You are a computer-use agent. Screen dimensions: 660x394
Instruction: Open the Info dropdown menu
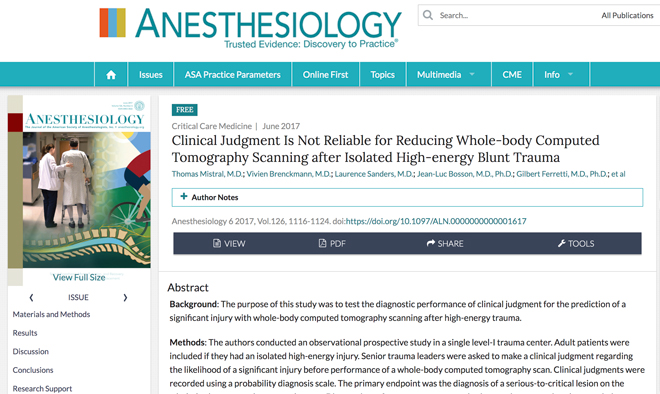[561, 75]
